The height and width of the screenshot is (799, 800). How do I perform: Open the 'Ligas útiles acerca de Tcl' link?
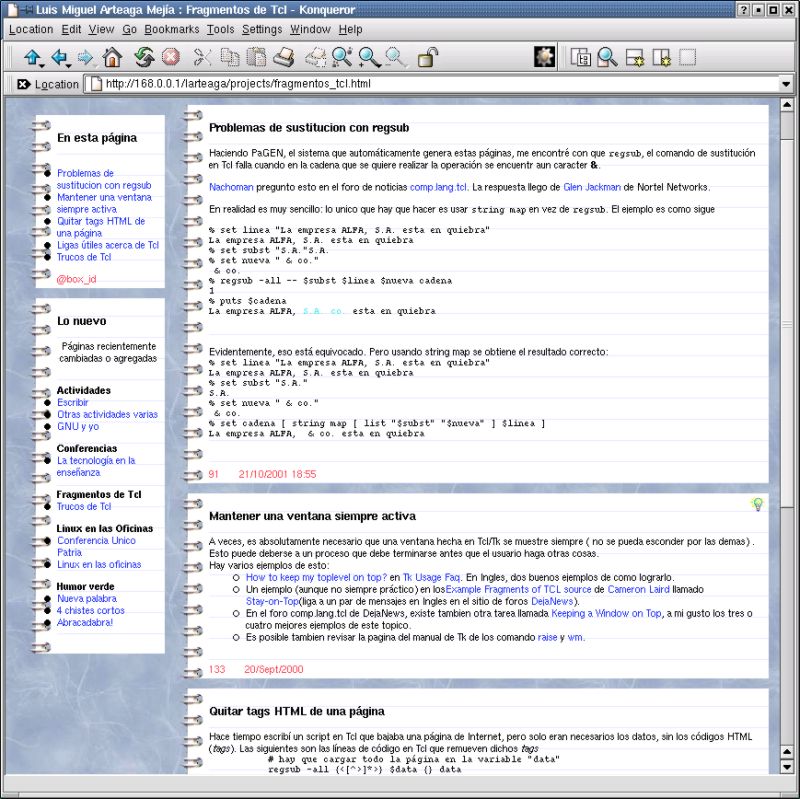pyautogui.click(x=108, y=245)
